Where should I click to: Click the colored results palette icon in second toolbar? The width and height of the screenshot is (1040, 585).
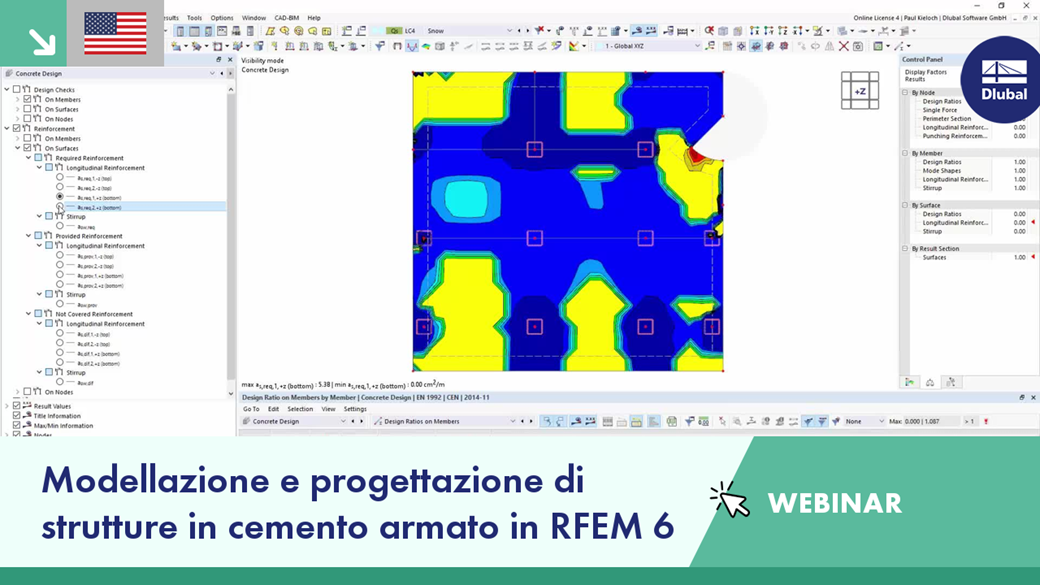[x=574, y=46]
